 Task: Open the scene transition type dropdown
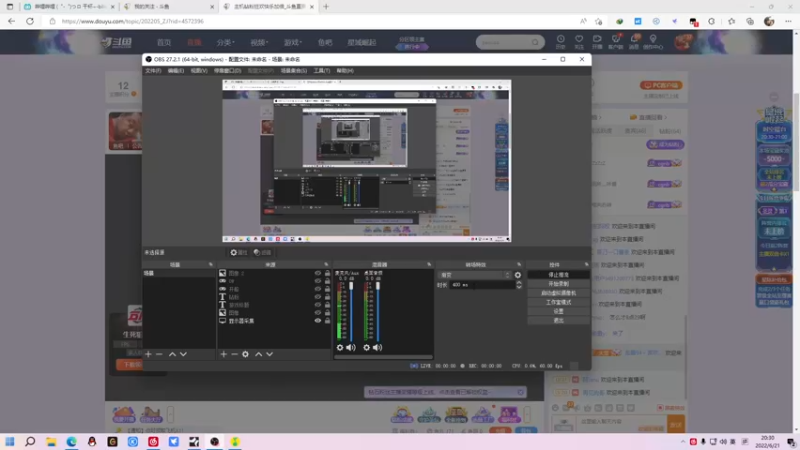point(474,275)
